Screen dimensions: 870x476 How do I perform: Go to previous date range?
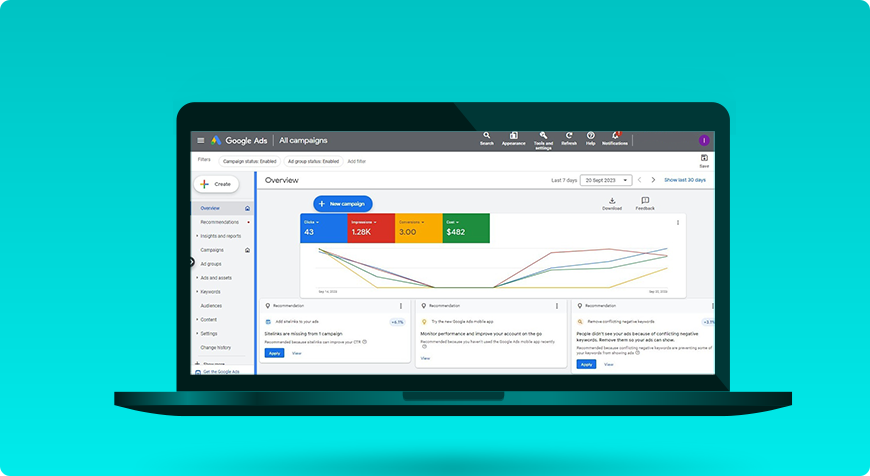tap(639, 180)
